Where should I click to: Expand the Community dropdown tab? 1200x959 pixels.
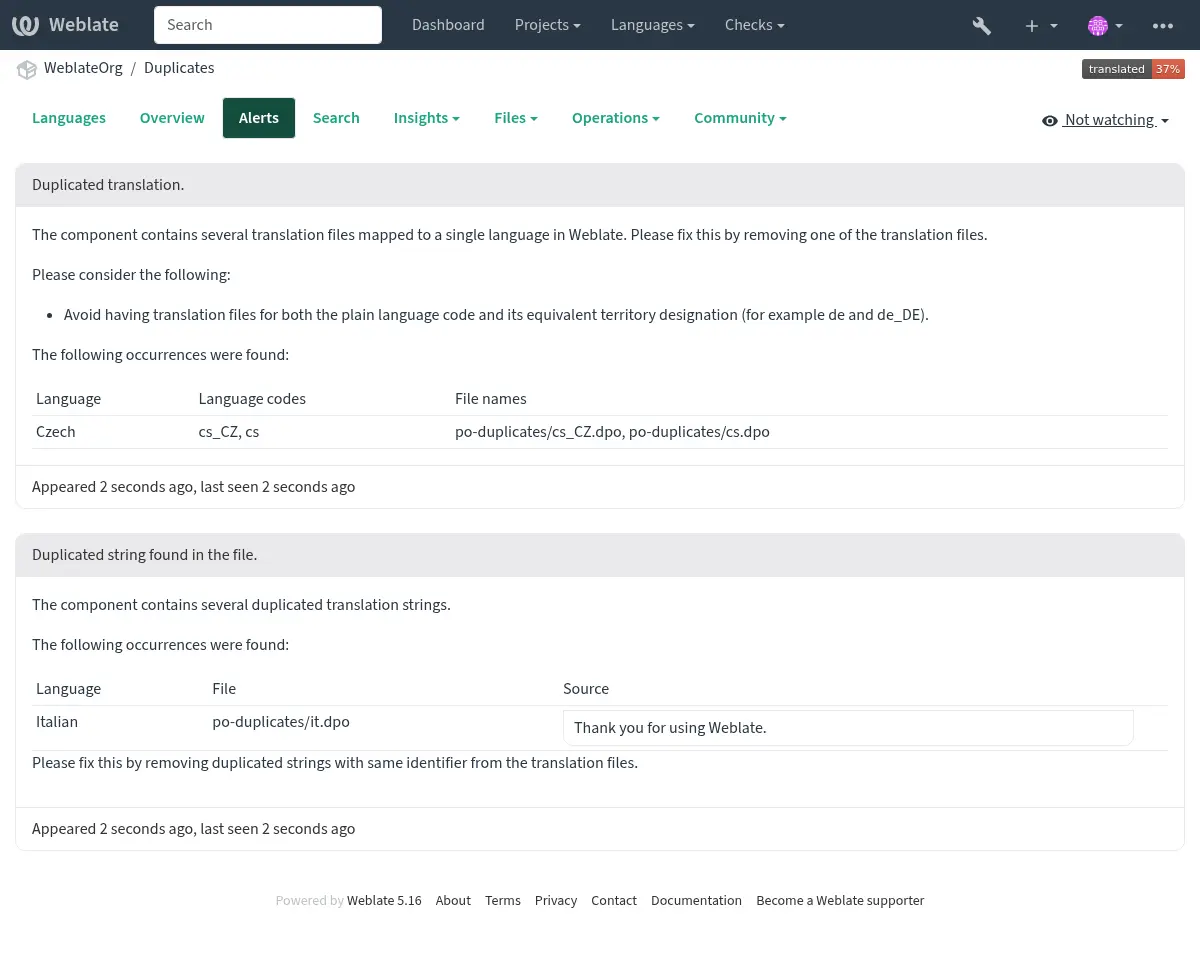[740, 118]
